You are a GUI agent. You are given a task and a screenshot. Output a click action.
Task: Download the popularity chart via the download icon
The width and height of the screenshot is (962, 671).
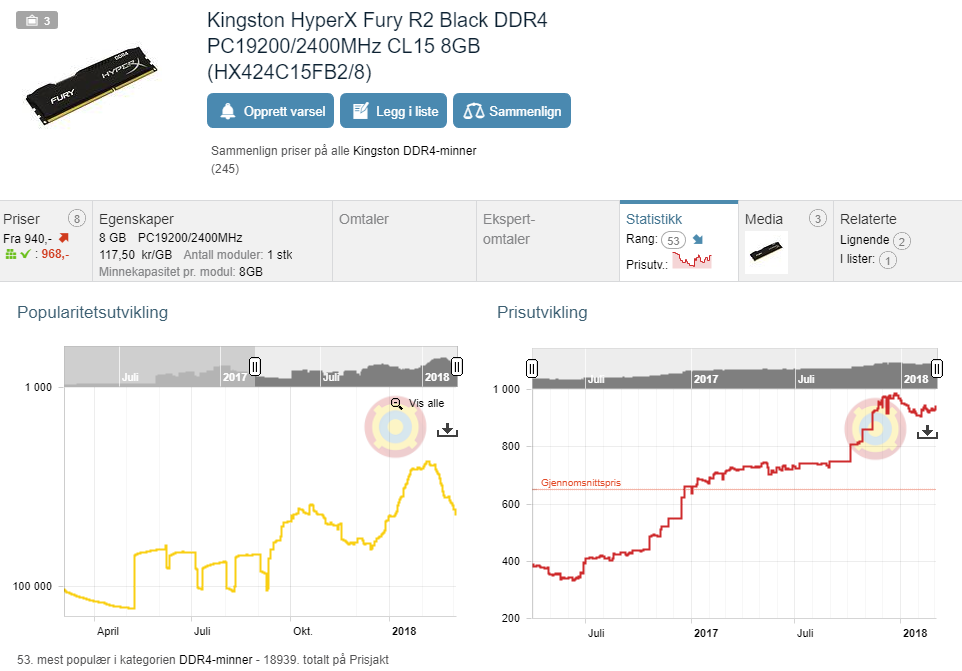[447, 430]
